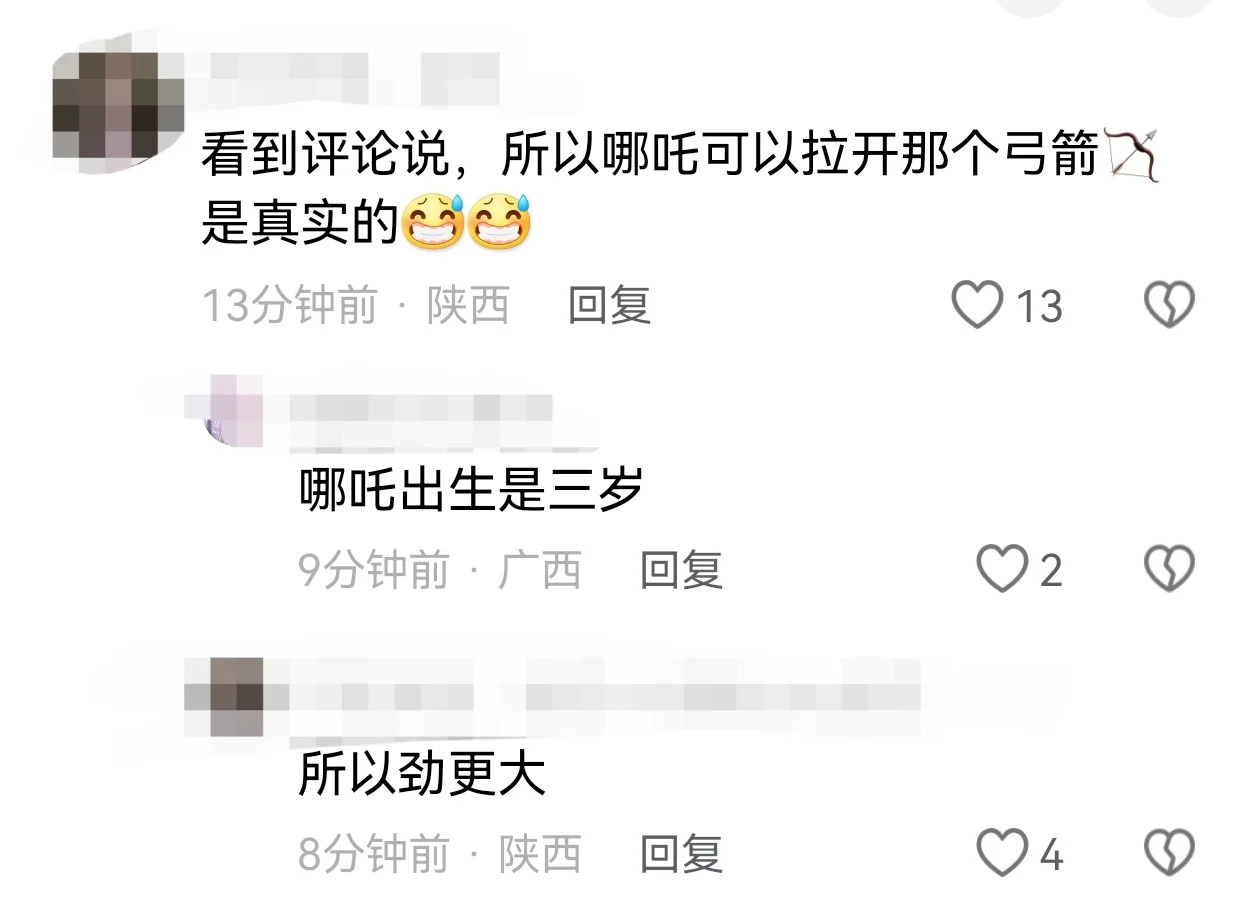Like the reply 哪吒出生是三岁
Viewport: 1260px width, 910px height.
pyautogui.click(x=1001, y=570)
